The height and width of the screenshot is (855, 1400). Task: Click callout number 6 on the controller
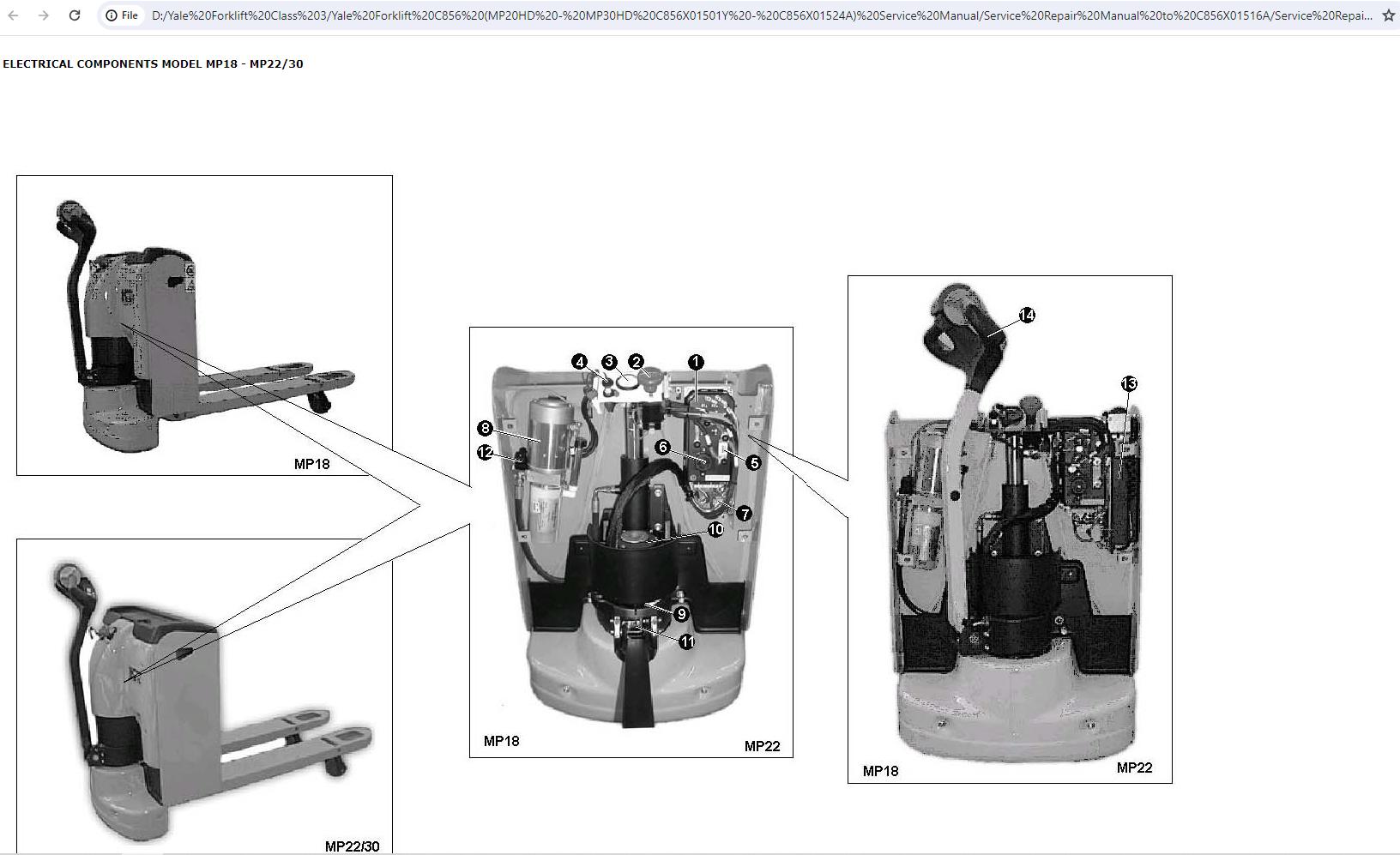(662, 447)
